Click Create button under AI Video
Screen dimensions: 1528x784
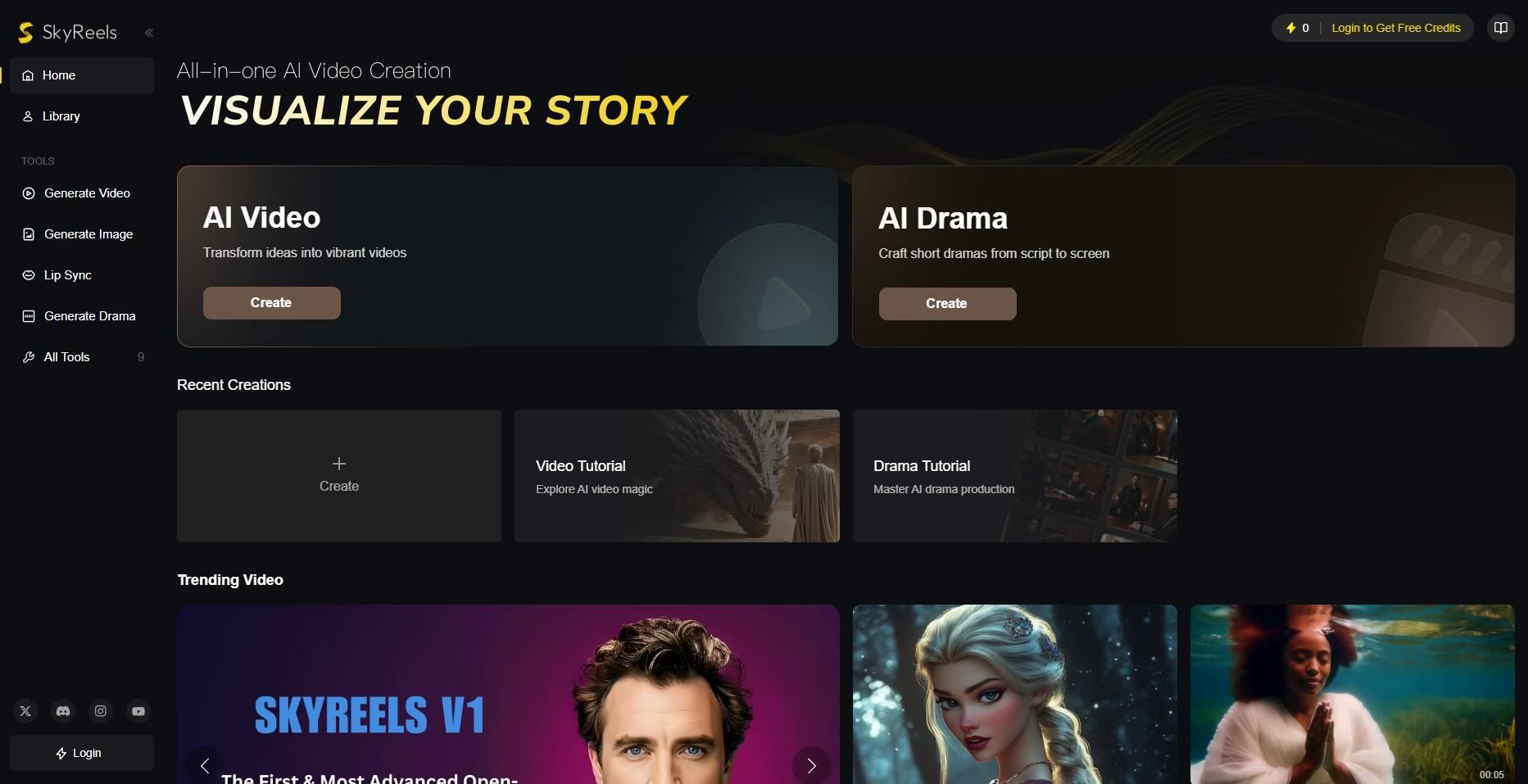(272, 303)
